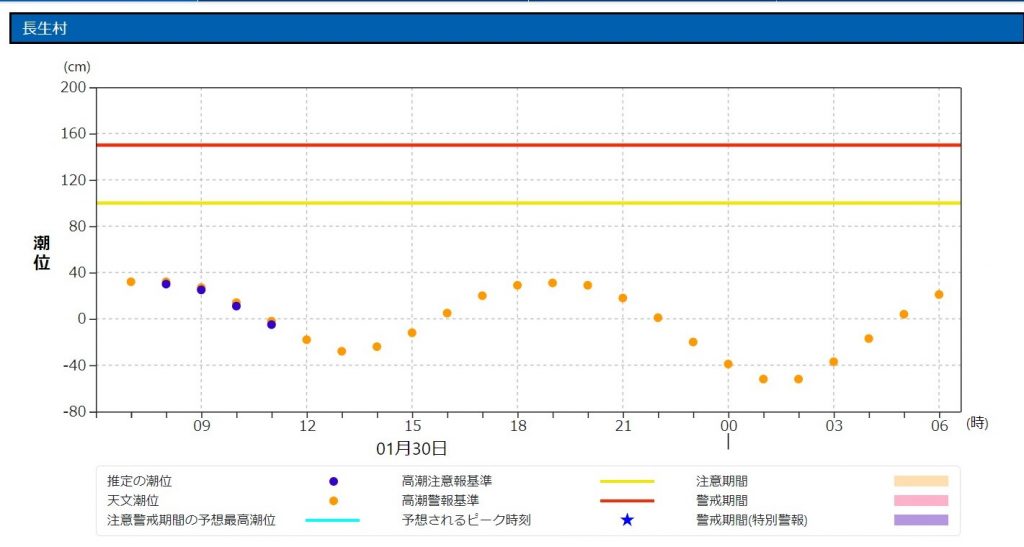Click the orange tide dot at 00 o'clock
Image resolution: width=1024 pixels, height=547 pixels.
tap(728, 364)
